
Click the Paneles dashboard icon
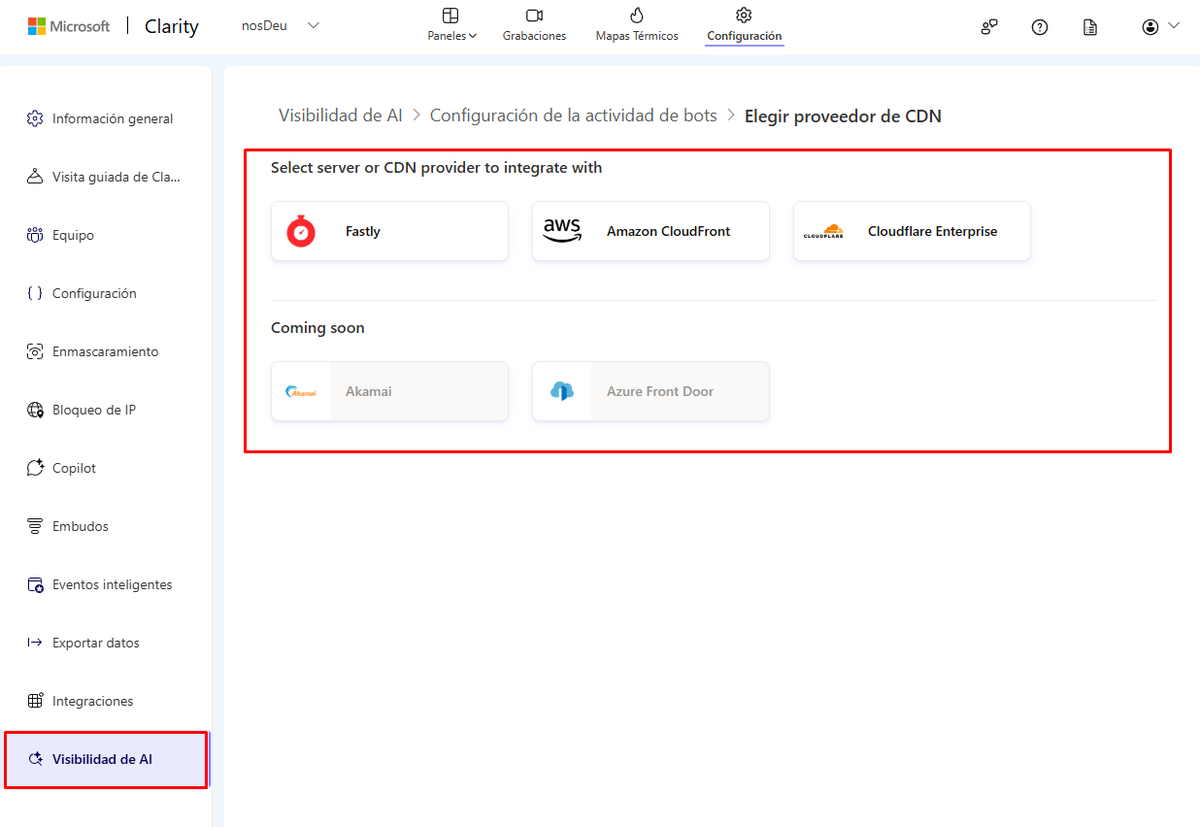[x=451, y=15]
